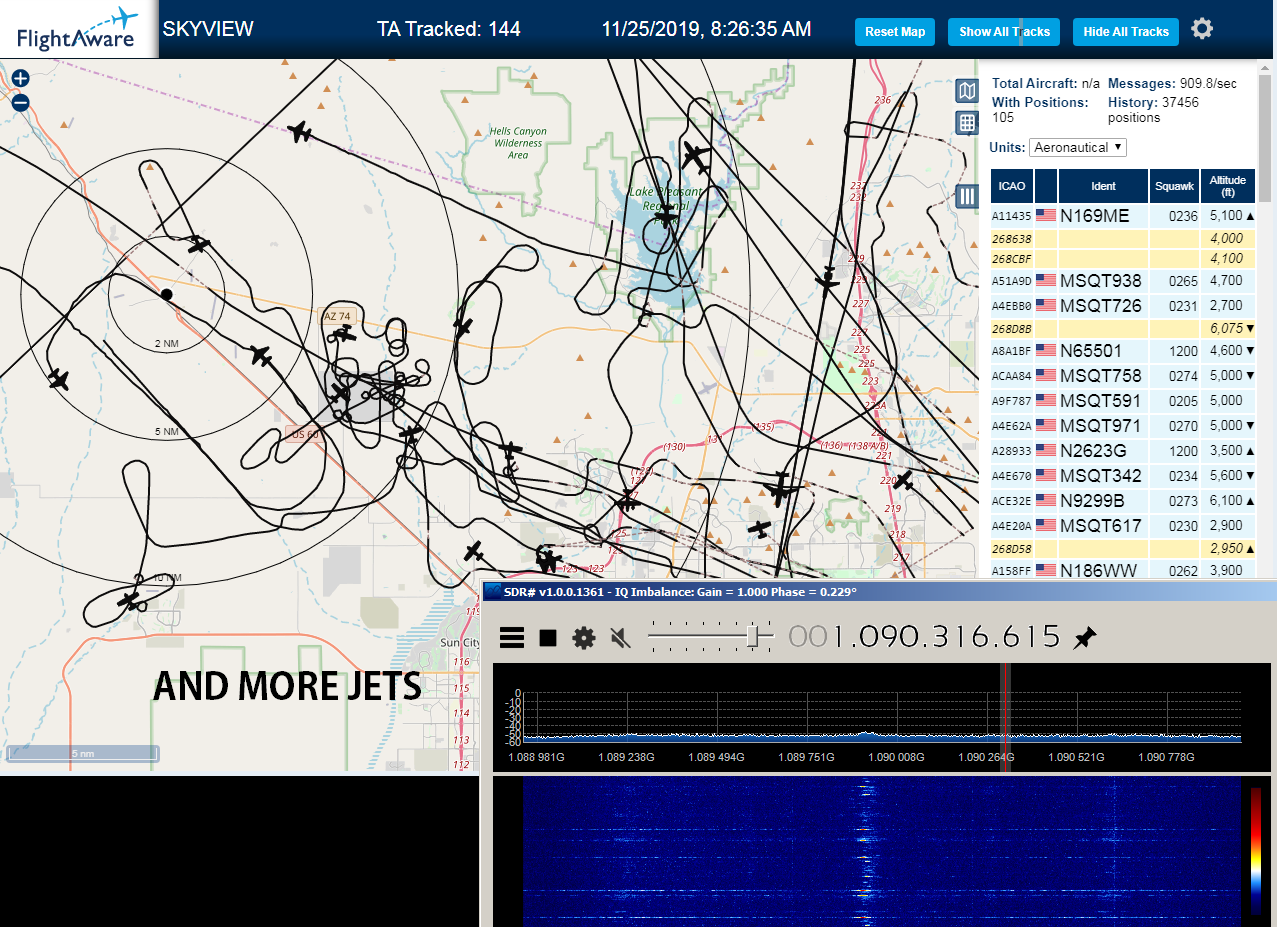Screen dimensions: 1277x927
Task: Select the yellow row with ICAO 268D8B
Action: pos(1123,329)
